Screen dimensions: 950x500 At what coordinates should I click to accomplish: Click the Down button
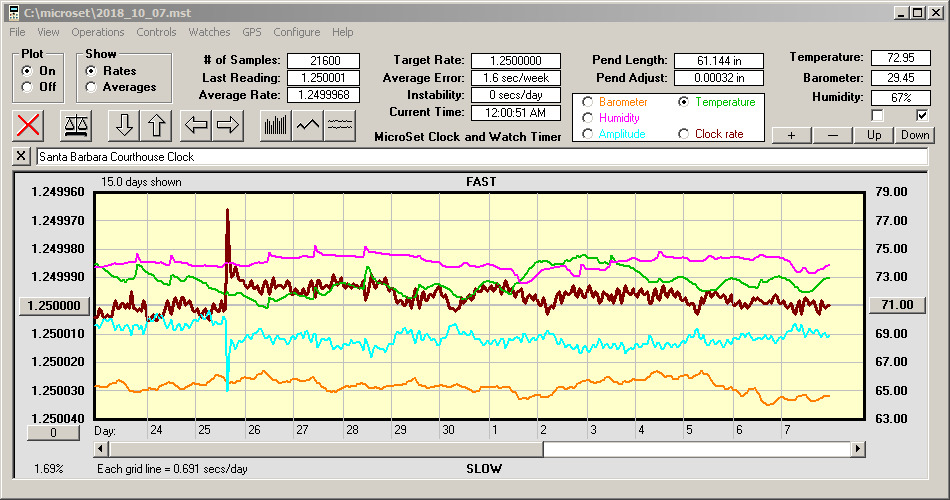click(x=915, y=135)
